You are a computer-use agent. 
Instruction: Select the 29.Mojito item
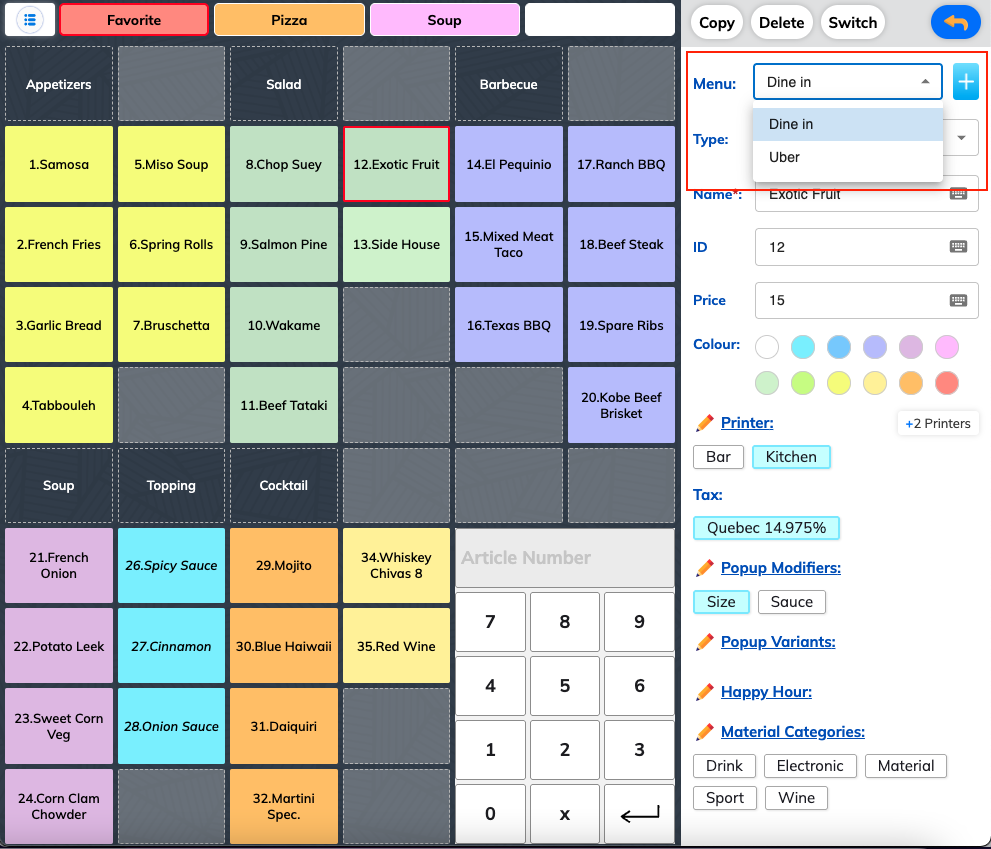coord(284,566)
